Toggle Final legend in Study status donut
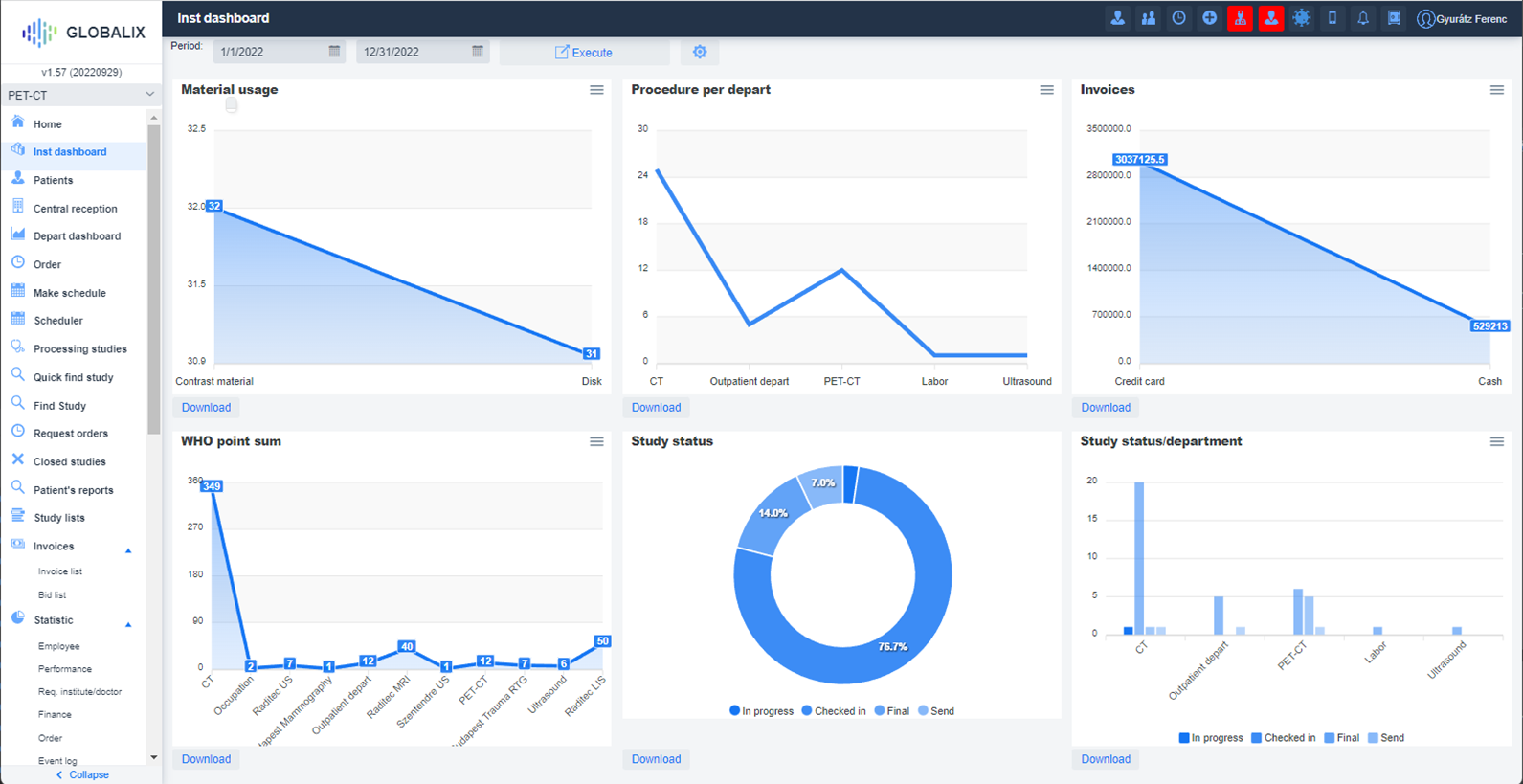1523x784 pixels. pos(892,711)
